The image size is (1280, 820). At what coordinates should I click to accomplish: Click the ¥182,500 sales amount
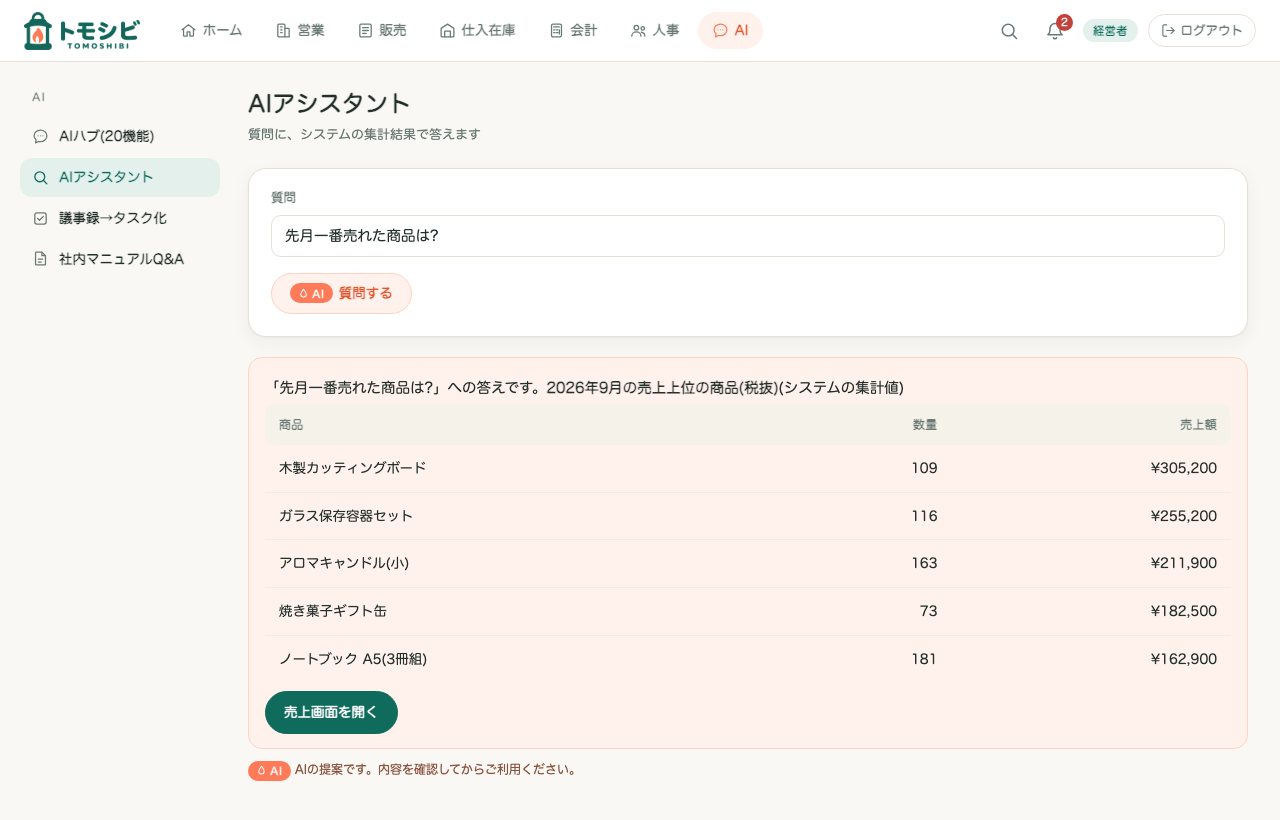(x=1184, y=611)
